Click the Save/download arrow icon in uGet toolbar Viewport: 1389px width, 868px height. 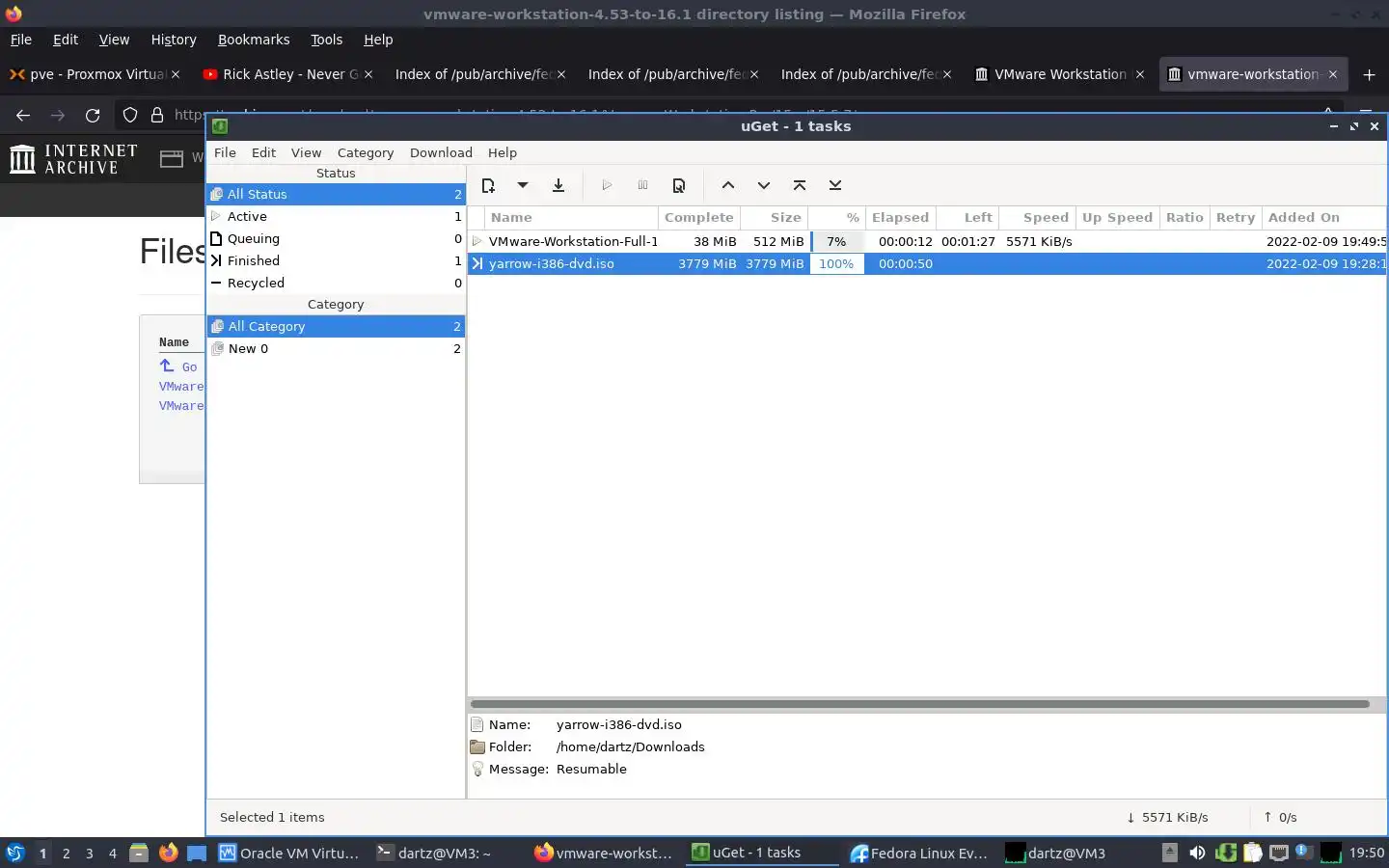click(558, 185)
